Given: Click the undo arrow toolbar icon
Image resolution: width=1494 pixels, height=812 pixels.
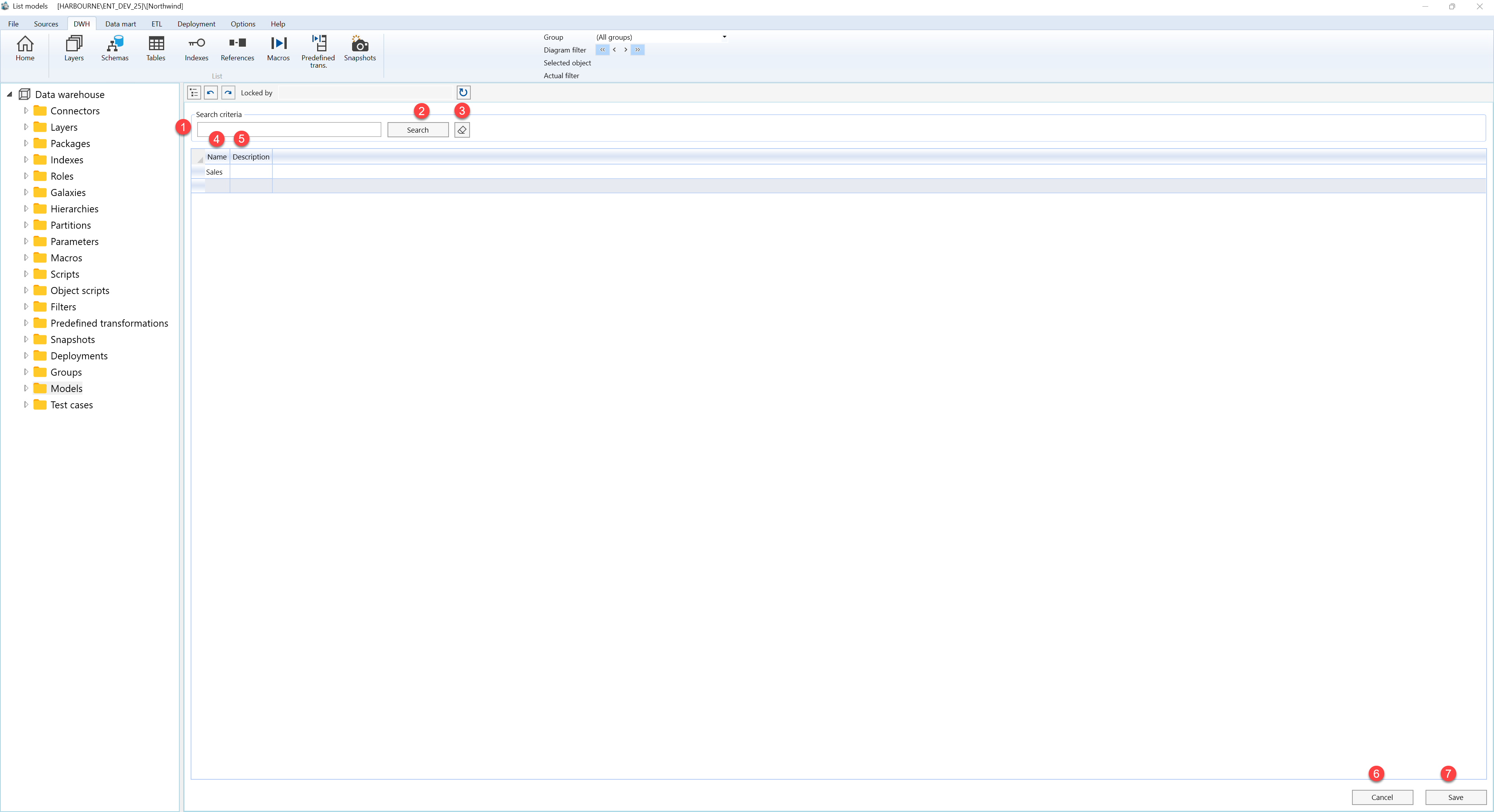Looking at the screenshot, I should [210, 93].
